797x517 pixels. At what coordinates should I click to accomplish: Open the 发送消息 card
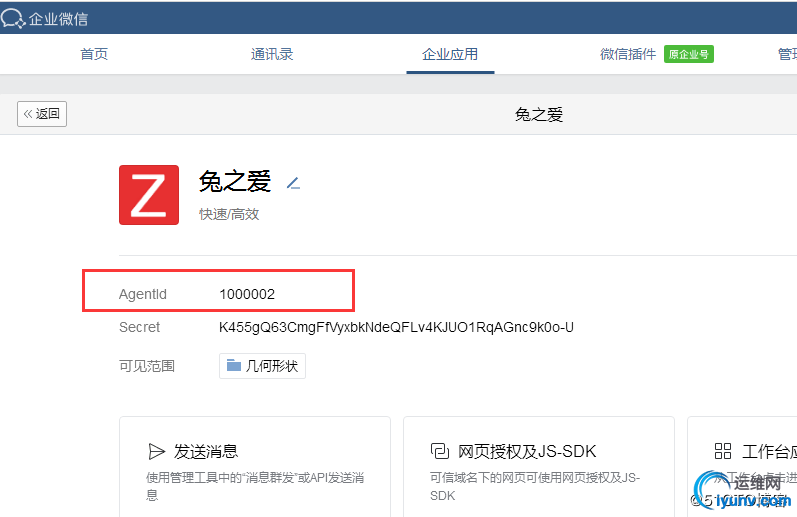(255, 467)
